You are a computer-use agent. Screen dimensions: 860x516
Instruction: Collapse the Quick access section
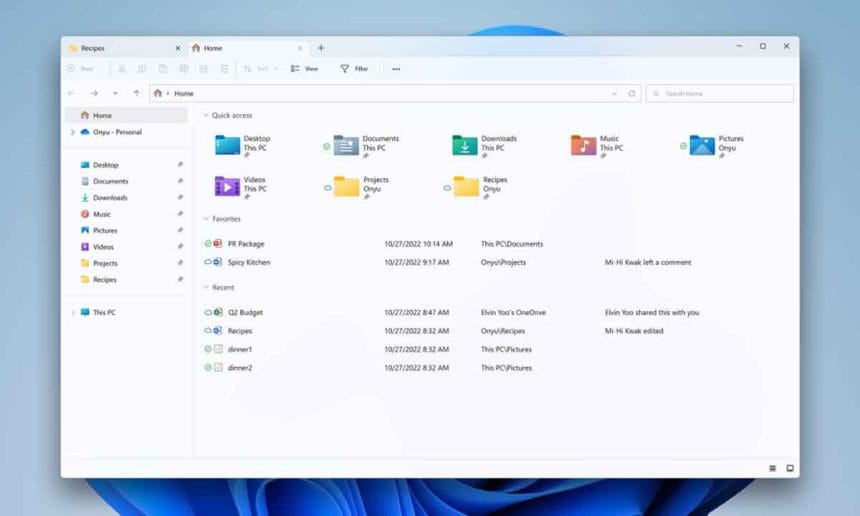click(205, 115)
